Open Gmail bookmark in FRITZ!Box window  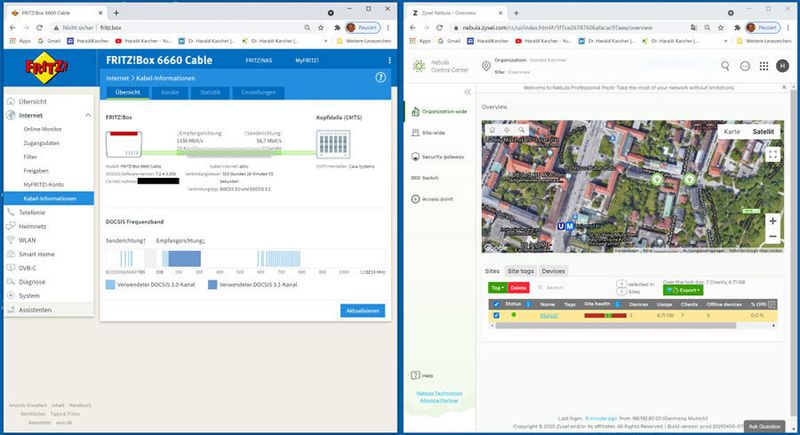click(49, 41)
